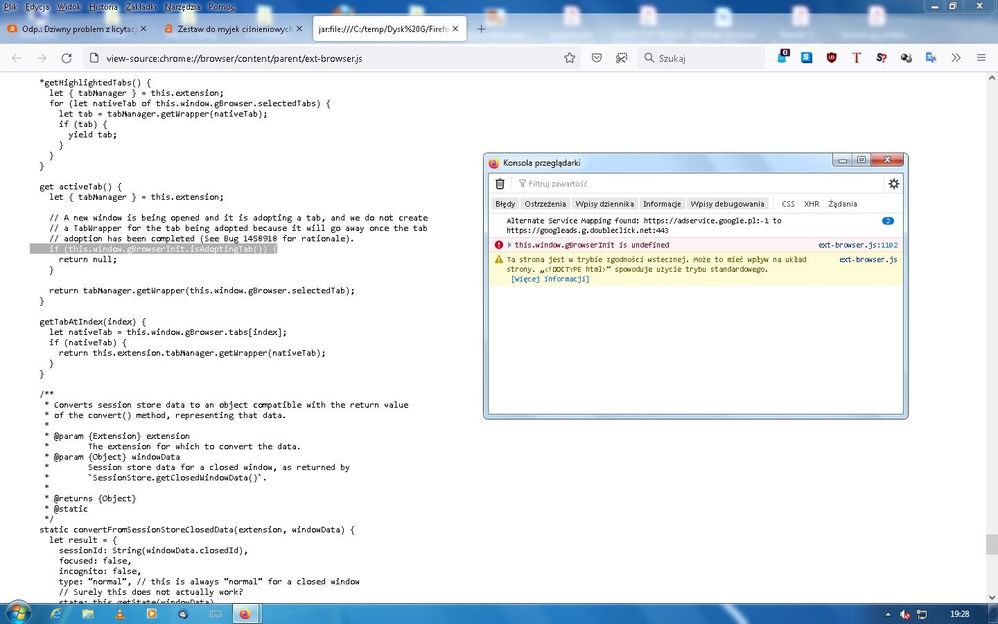Viewport: 998px width, 624px height.
Task: Open ext-browser.js link in warning row
Action: (x=868, y=259)
